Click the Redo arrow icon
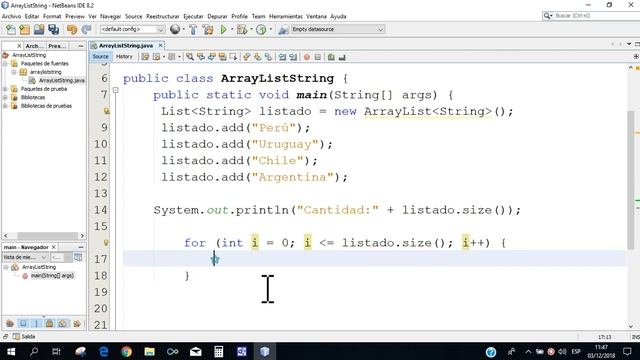 coord(87,29)
